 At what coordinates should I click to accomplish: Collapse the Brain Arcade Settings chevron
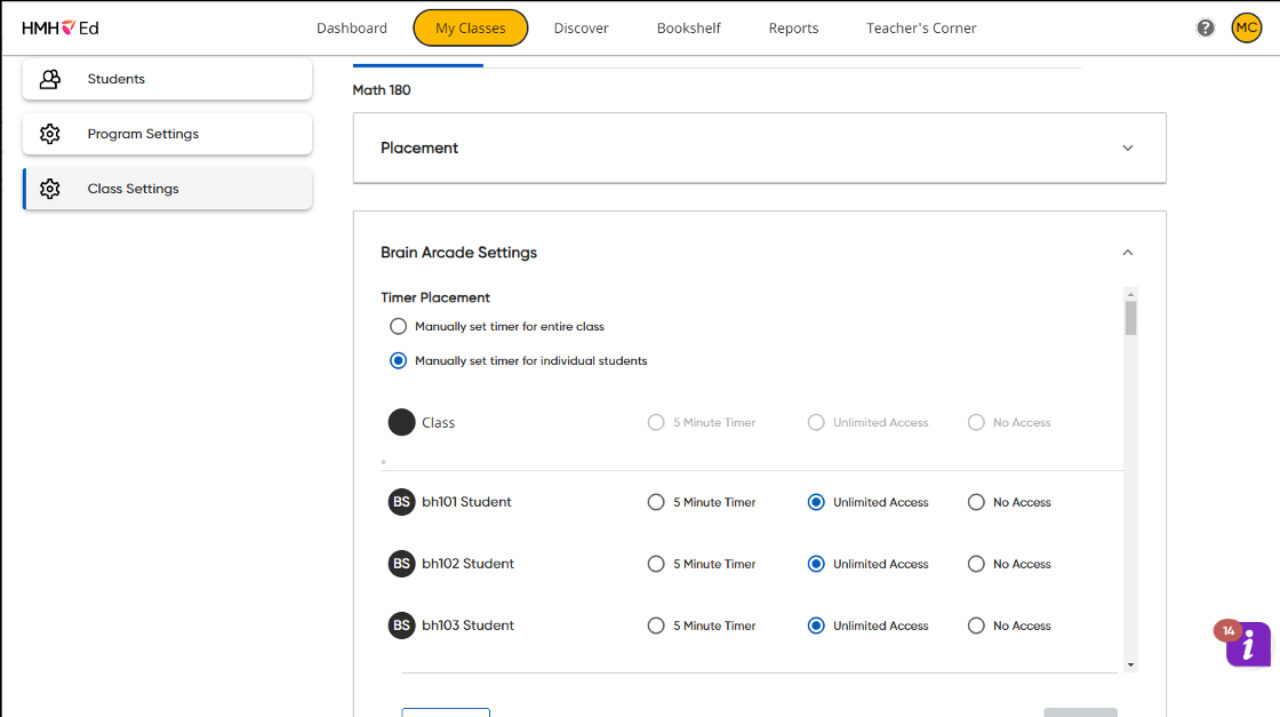click(1128, 253)
